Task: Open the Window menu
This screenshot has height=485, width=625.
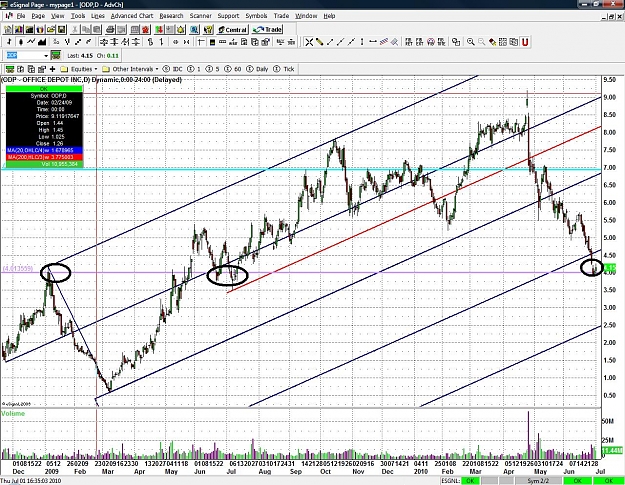Action: point(306,16)
